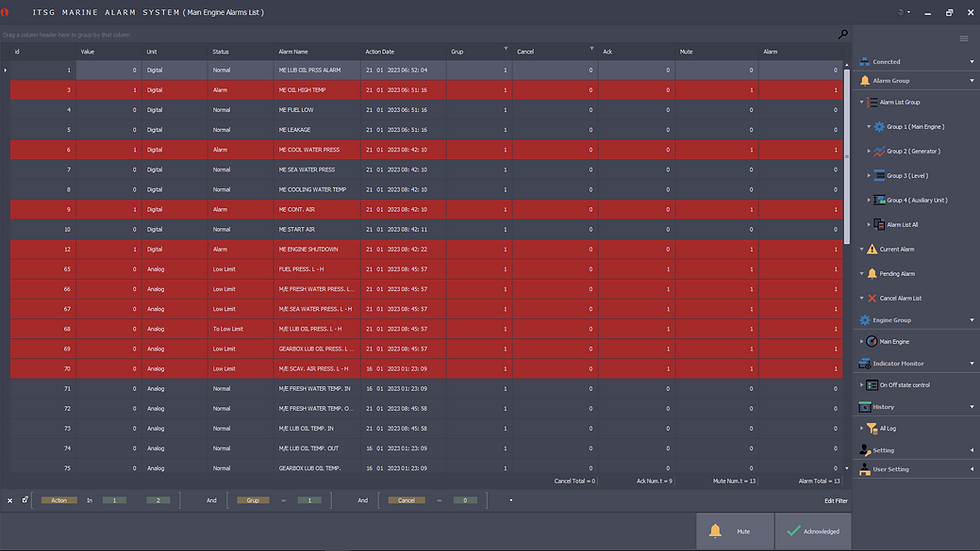Click the Cancel Alarm List red X icon
The height and width of the screenshot is (551, 980).
pos(872,298)
